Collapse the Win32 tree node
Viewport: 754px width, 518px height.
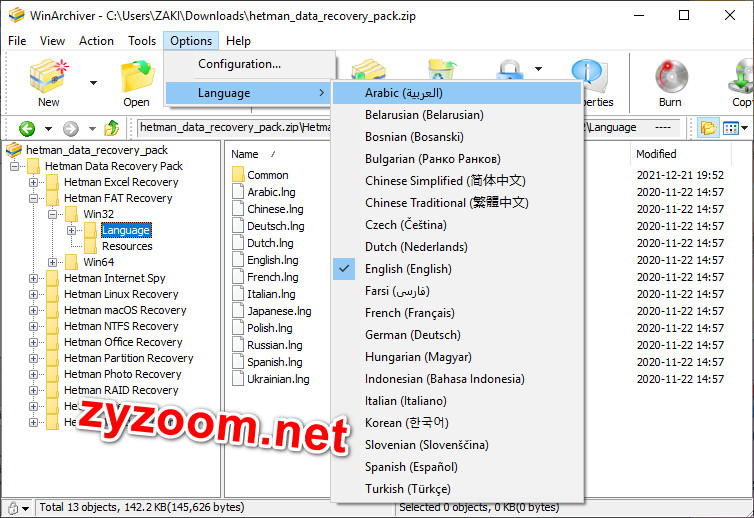point(52,214)
